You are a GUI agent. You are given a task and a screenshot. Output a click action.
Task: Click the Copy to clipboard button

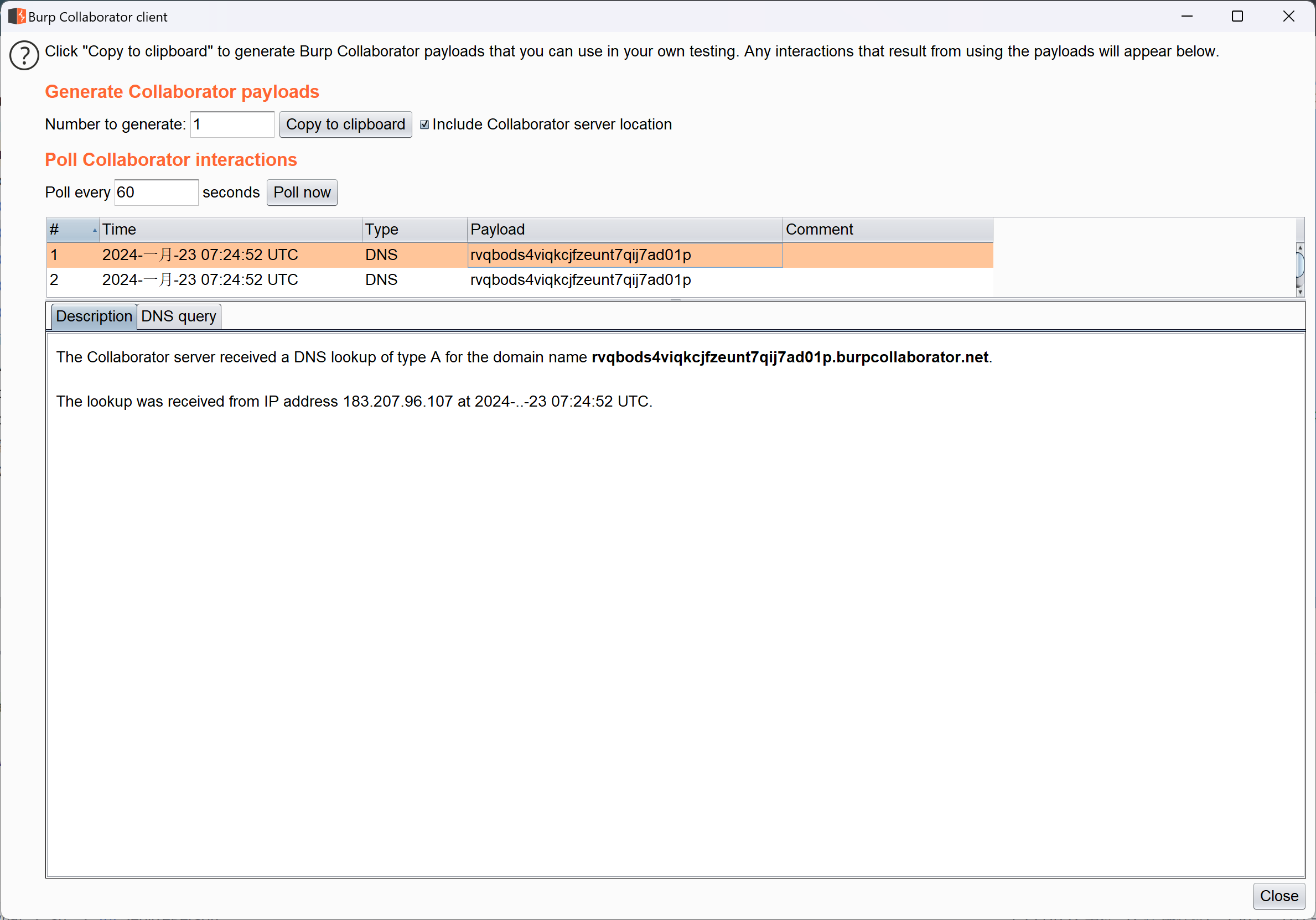point(345,124)
